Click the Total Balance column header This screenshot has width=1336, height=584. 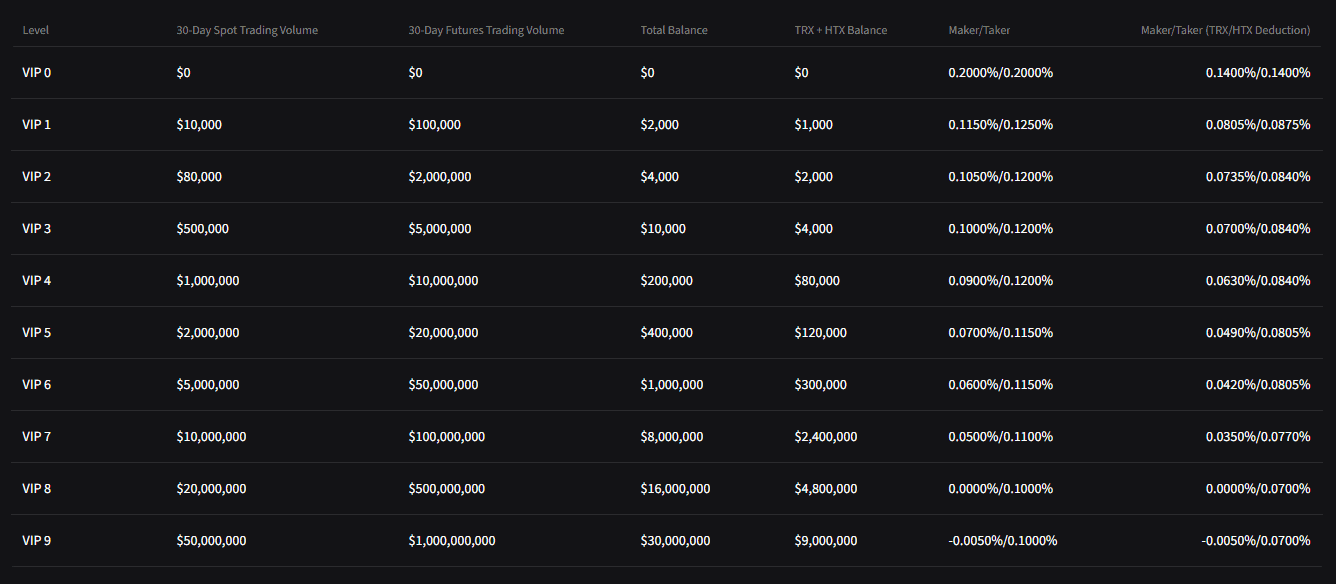tap(674, 30)
